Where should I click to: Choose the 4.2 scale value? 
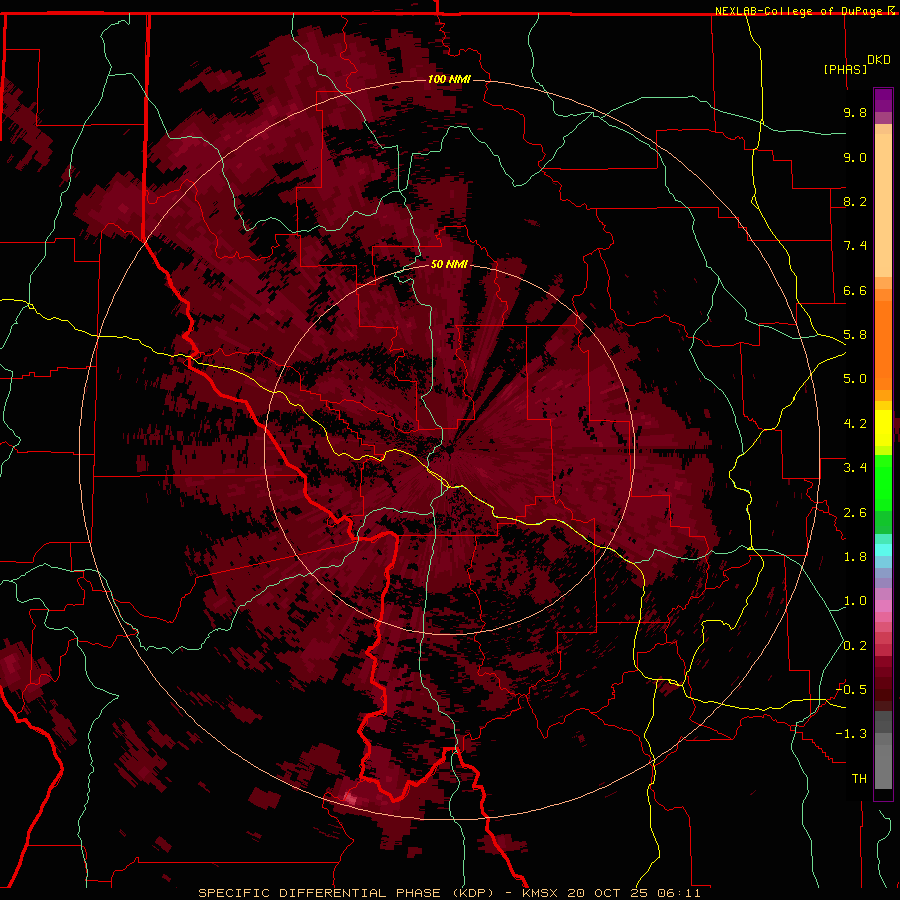pos(855,424)
